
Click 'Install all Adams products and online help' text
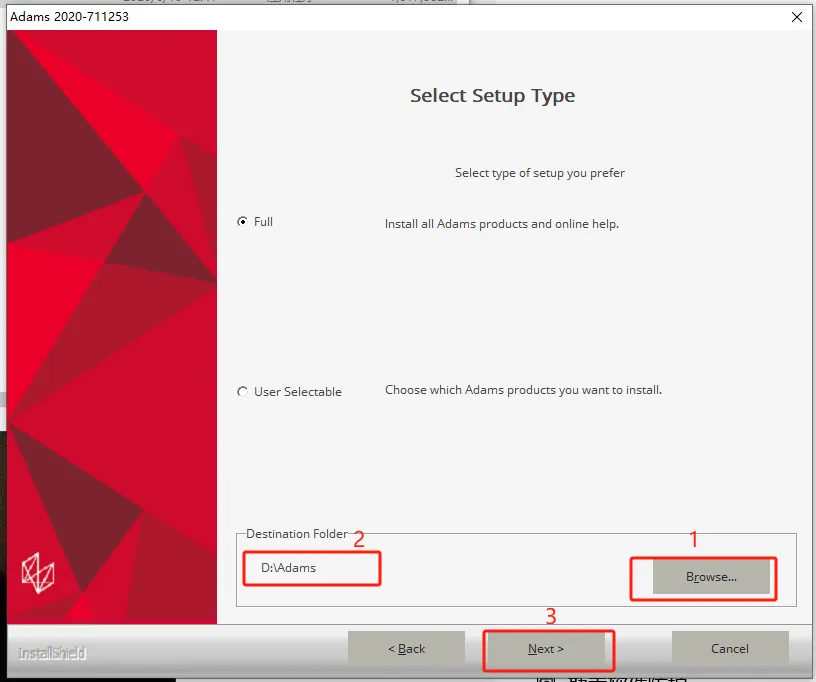pyautogui.click(x=502, y=224)
